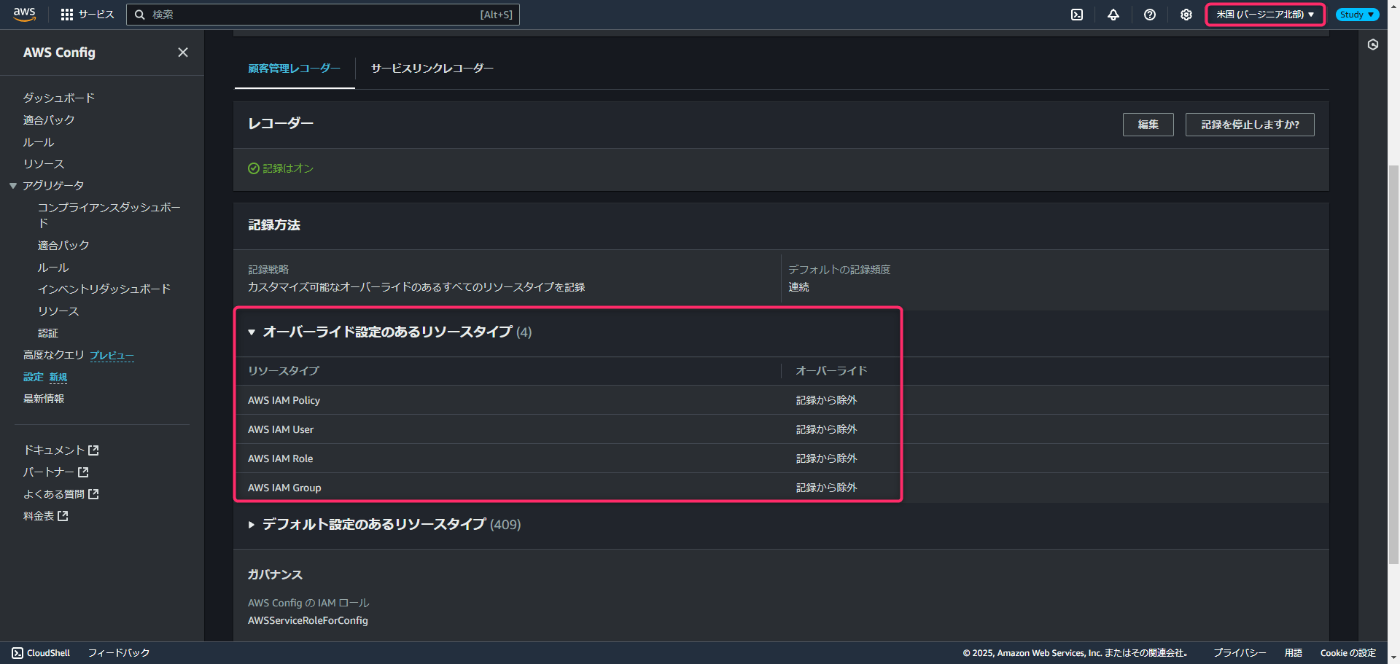Open top-level リソース in the sidebar
1400x664 pixels.
(44, 164)
